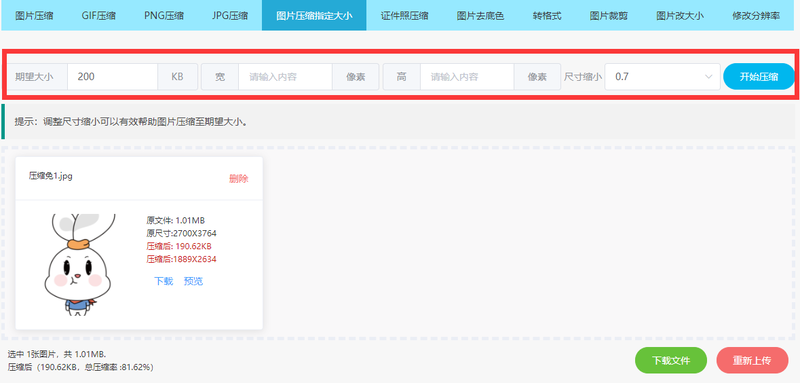Switch to the GIF压缩 tab
Screen dimensions: 800x383
pyautogui.click(x=98, y=15)
